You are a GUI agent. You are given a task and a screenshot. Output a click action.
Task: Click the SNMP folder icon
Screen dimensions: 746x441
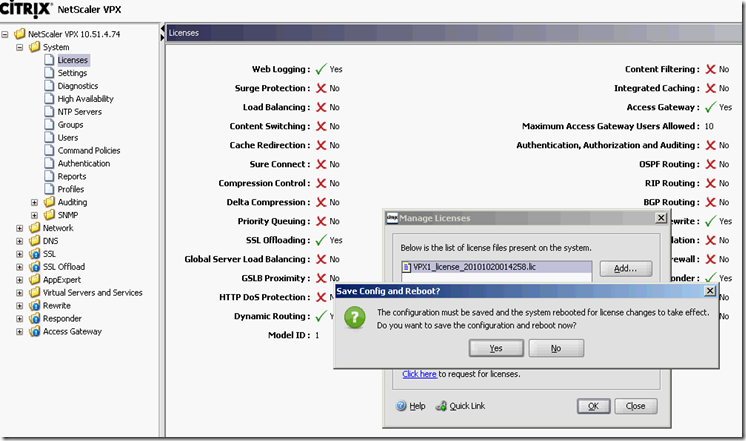(x=49, y=215)
